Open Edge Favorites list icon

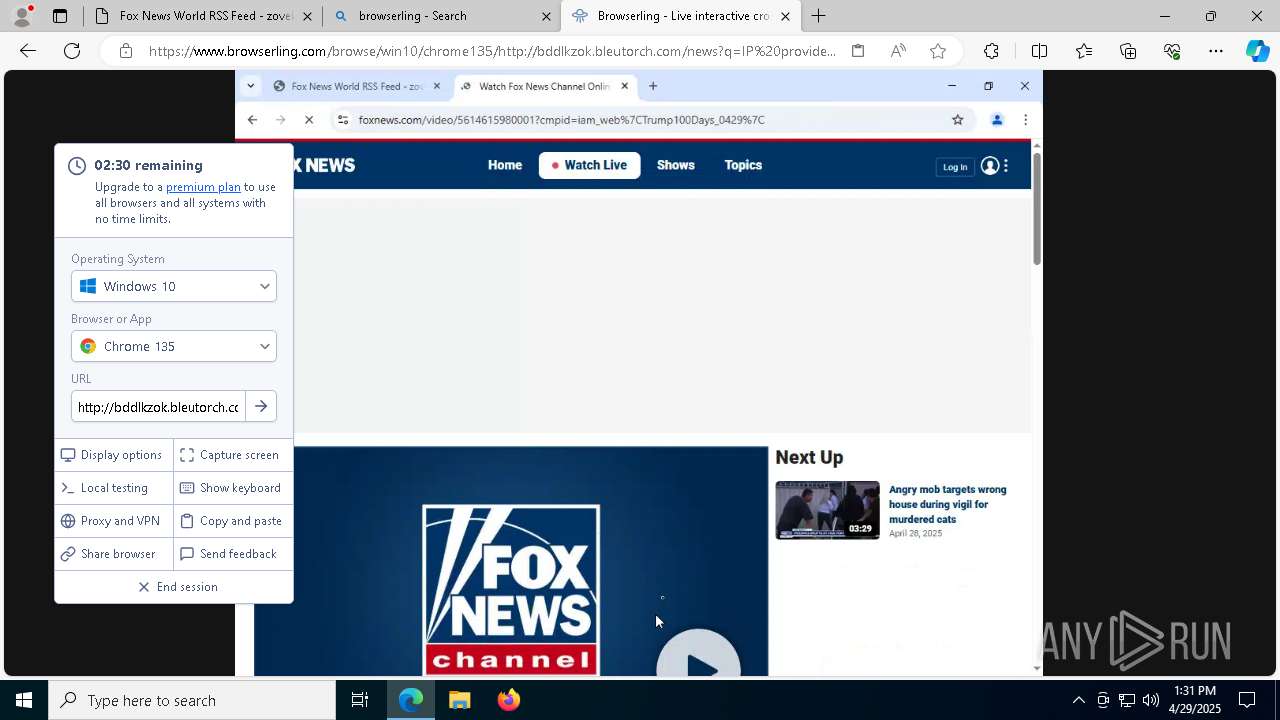[x=1084, y=51]
